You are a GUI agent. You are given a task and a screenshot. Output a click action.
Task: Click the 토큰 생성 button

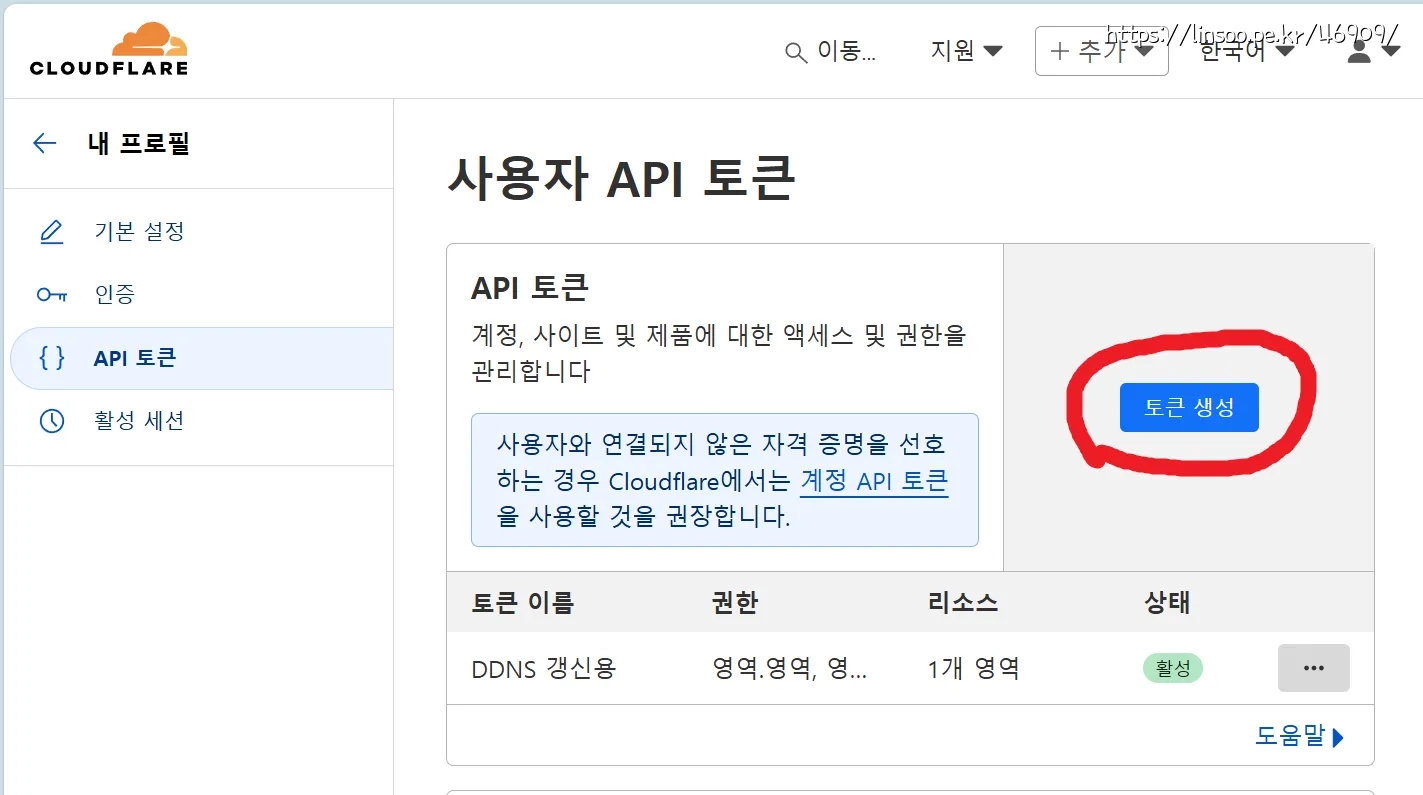(1189, 408)
